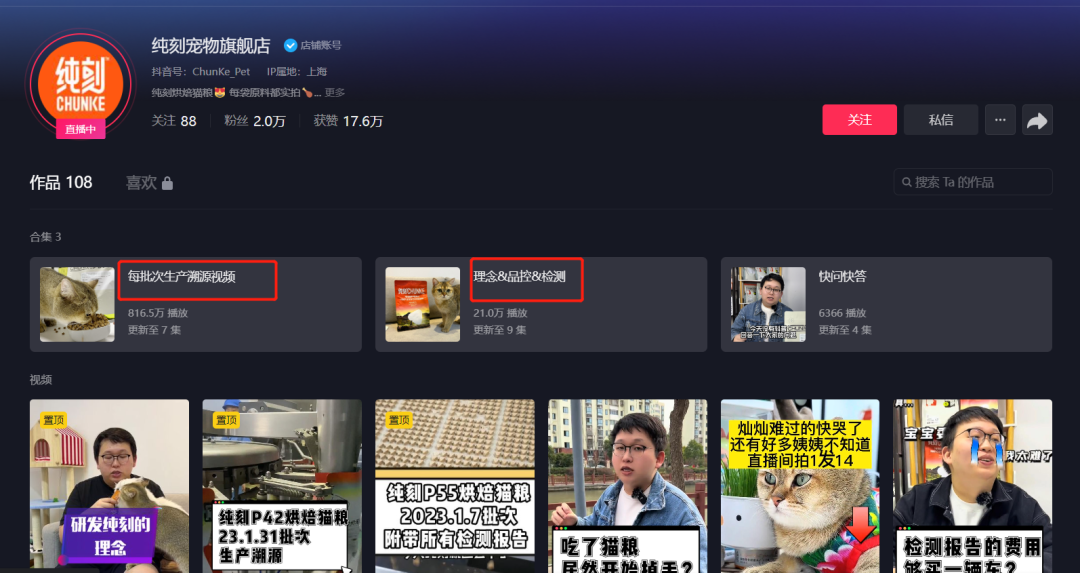This screenshot has height=573, width=1080.
Task: Click the 置顶 badge on 研发纯刻的理念 video
Action: coord(53,419)
